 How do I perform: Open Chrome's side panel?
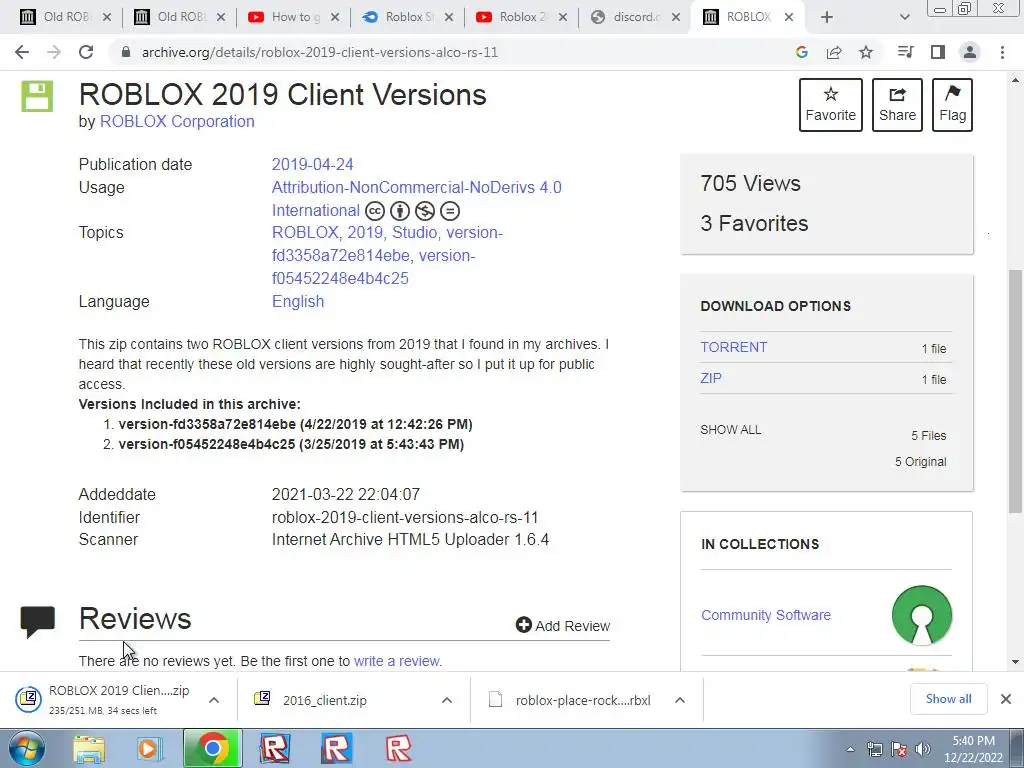click(938, 52)
